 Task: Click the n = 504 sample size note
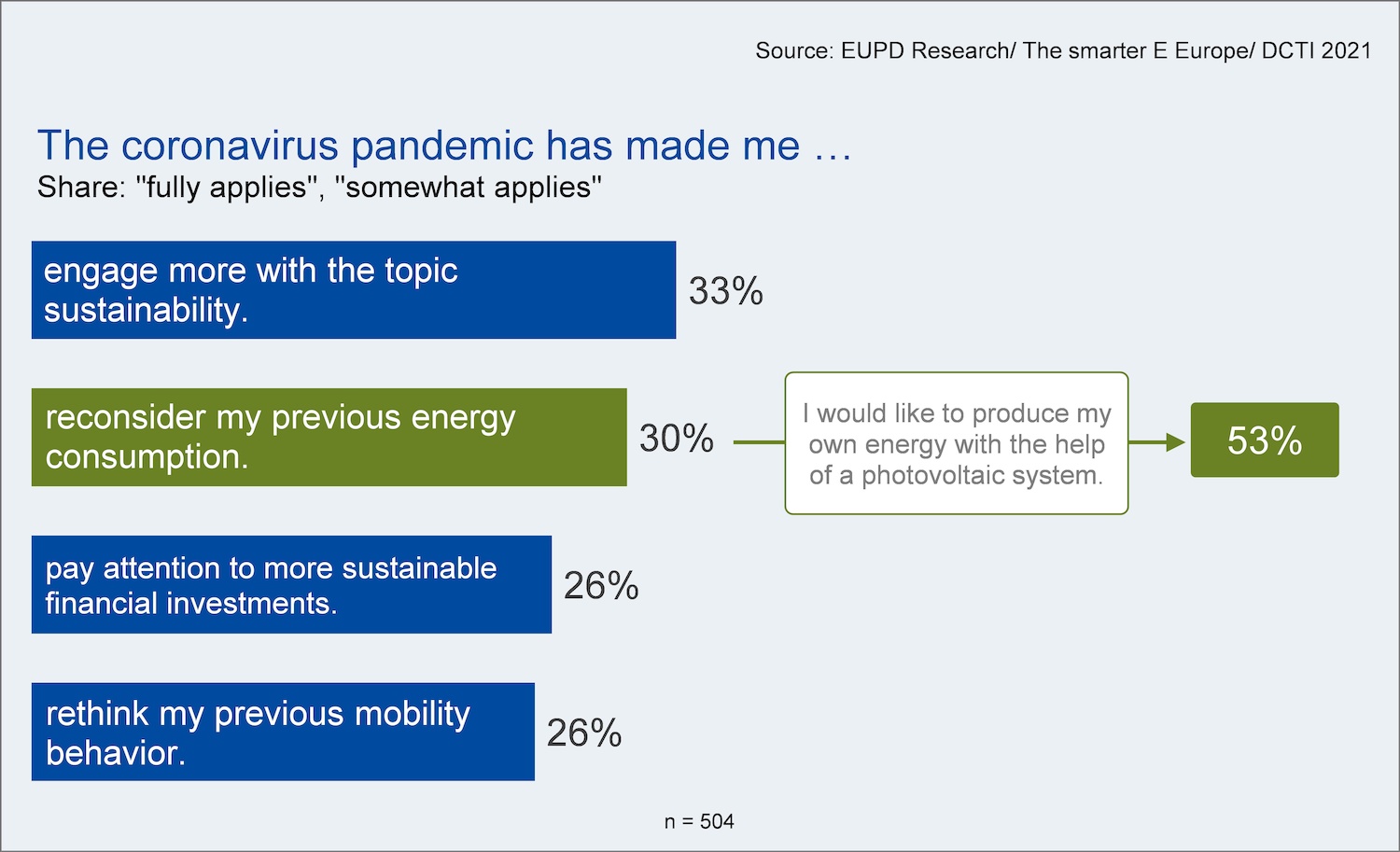tap(699, 822)
